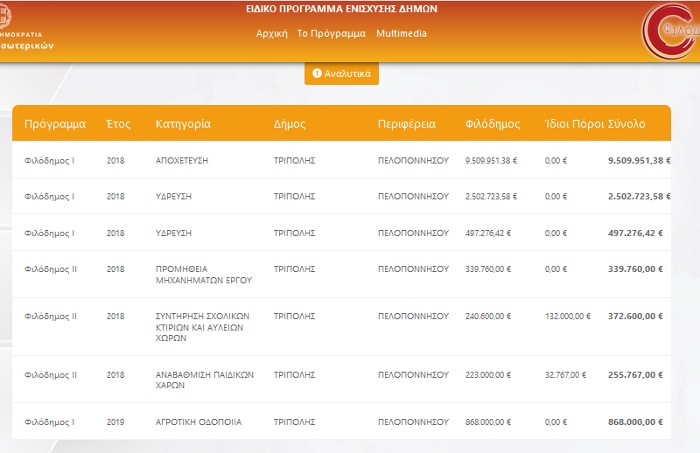Open the Multimedia menu item
Viewport: 700px width, 453px height.
coord(401,33)
